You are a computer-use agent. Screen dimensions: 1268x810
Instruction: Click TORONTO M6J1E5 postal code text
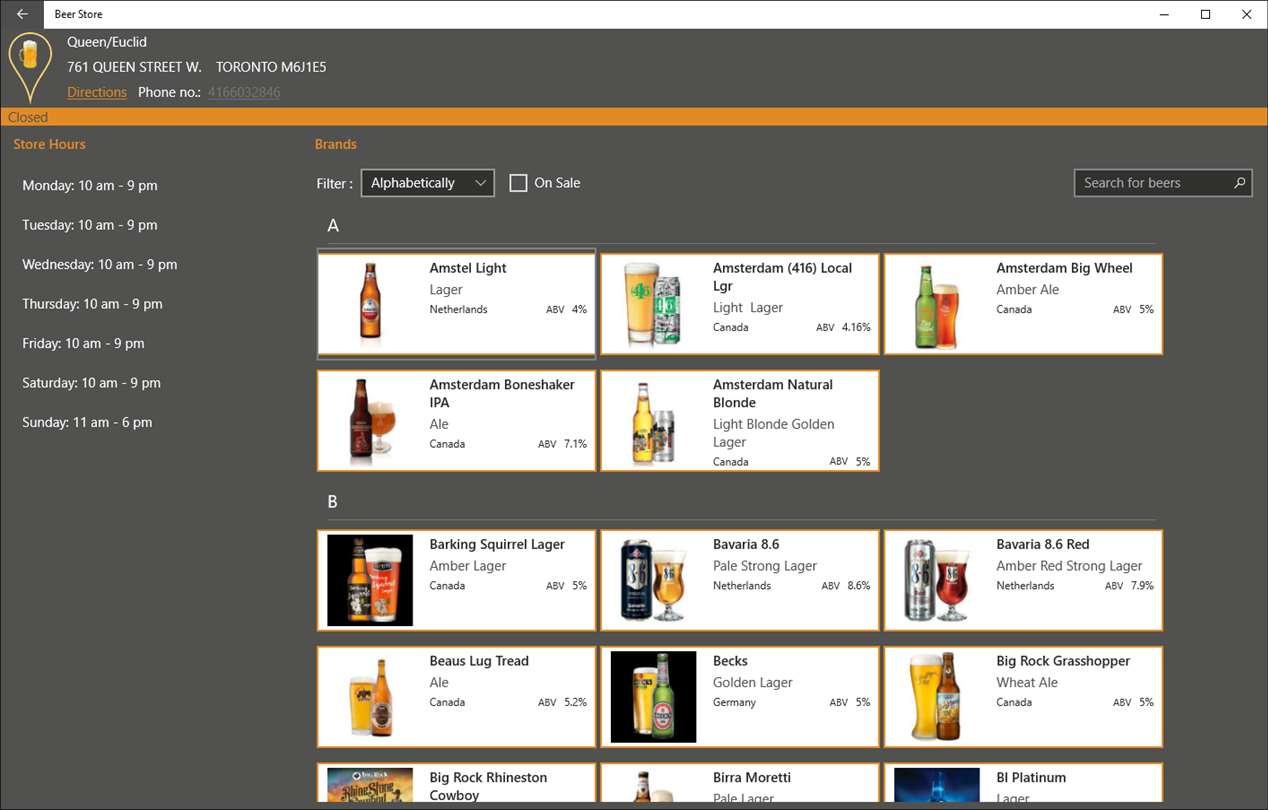(271, 67)
